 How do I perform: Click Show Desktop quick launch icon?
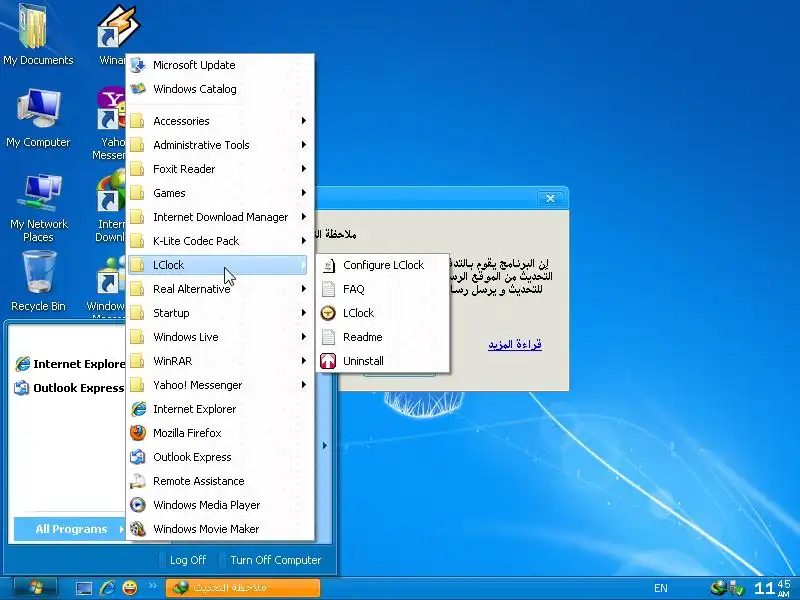click(x=84, y=588)
